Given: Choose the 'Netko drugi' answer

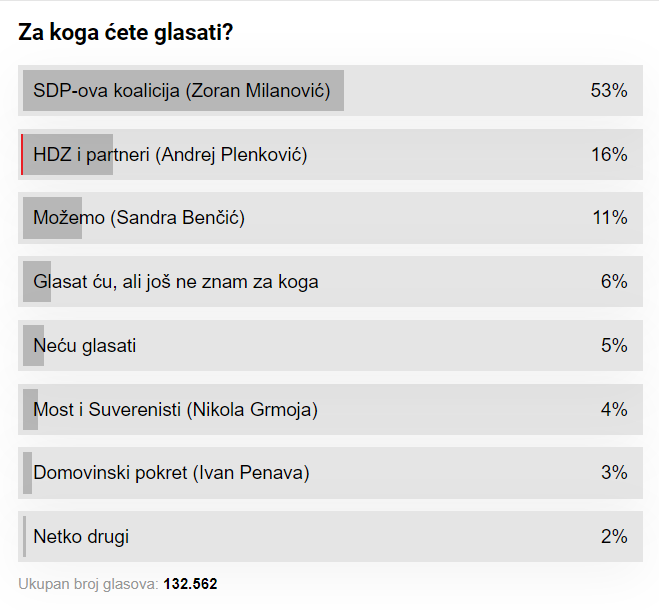Looking at the screenshot, I should [x=81, y=537].
